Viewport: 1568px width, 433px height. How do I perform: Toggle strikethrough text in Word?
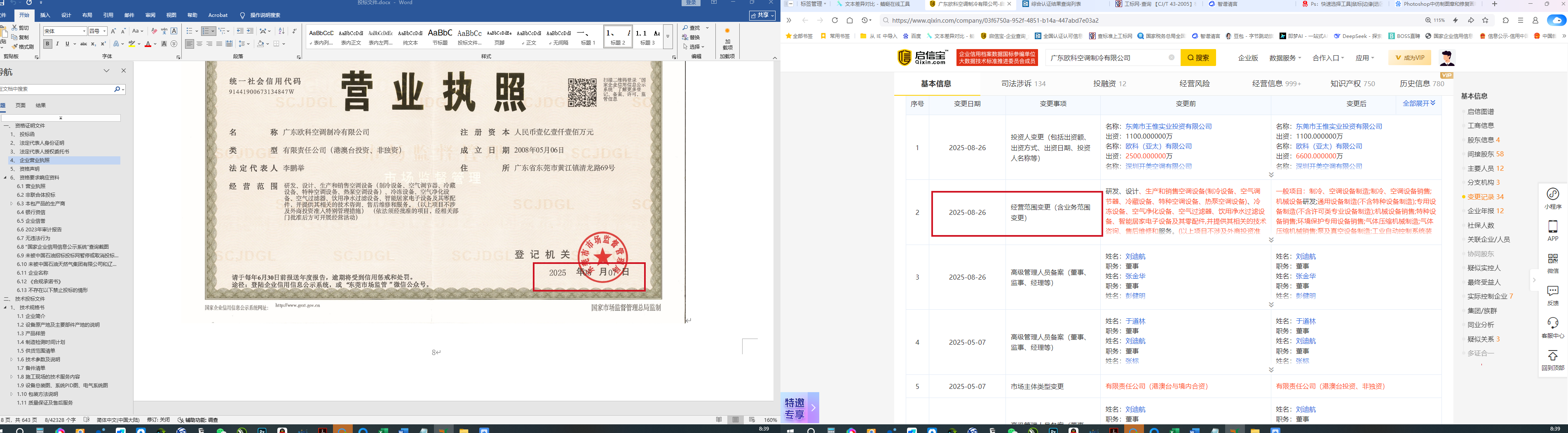click(83, 44)
